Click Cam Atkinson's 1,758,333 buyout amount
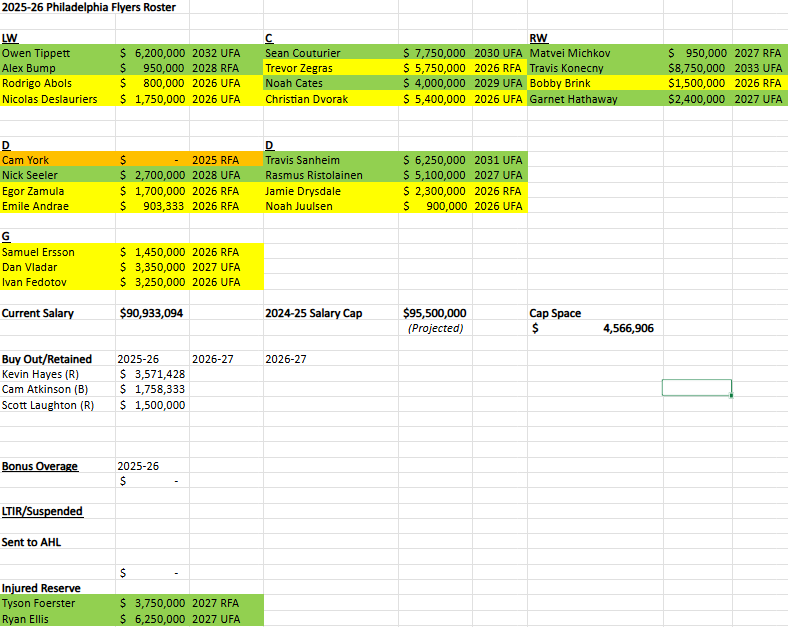 pos(152,389)
